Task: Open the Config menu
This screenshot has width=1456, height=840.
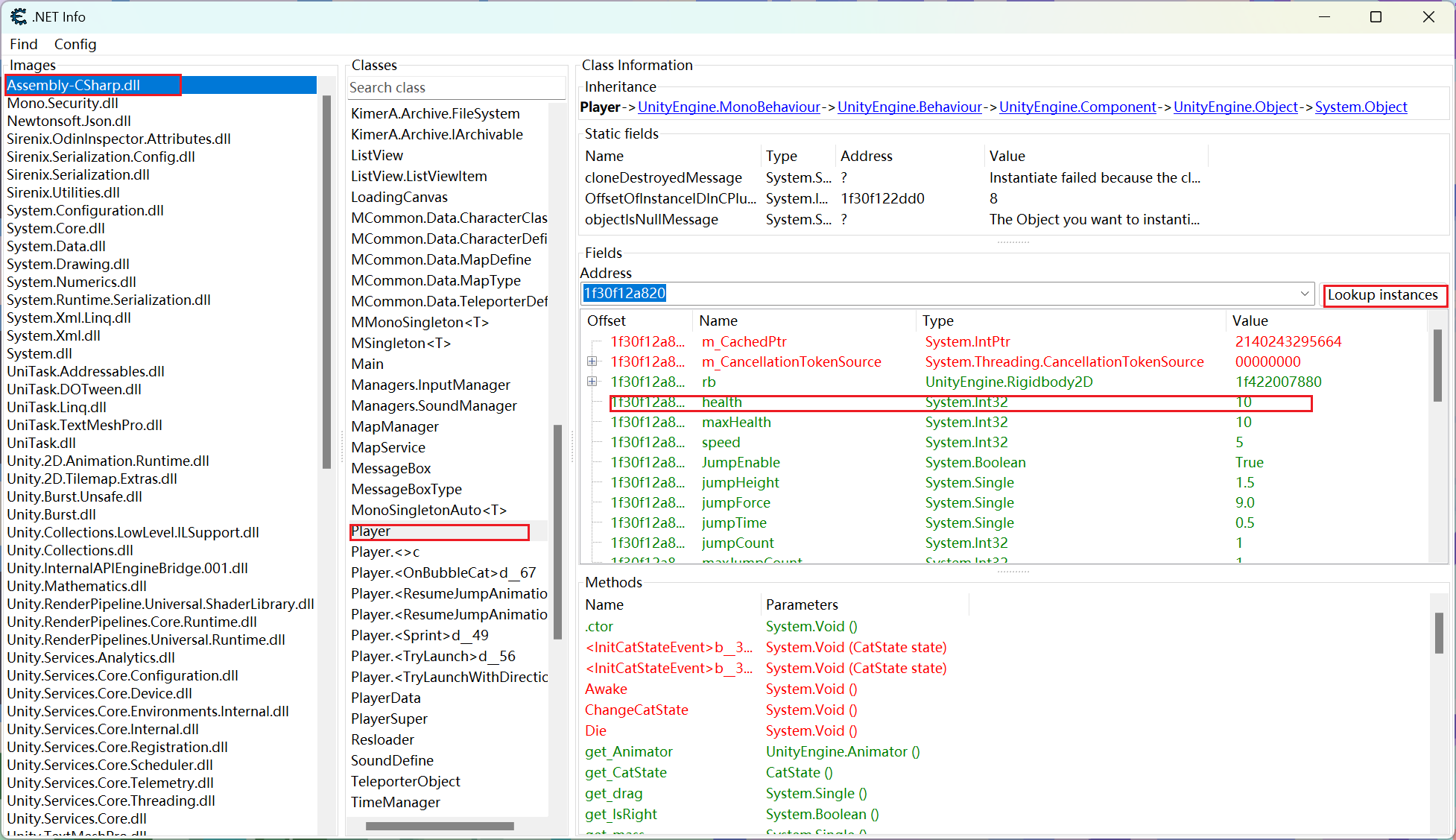Action: (75, 44)
